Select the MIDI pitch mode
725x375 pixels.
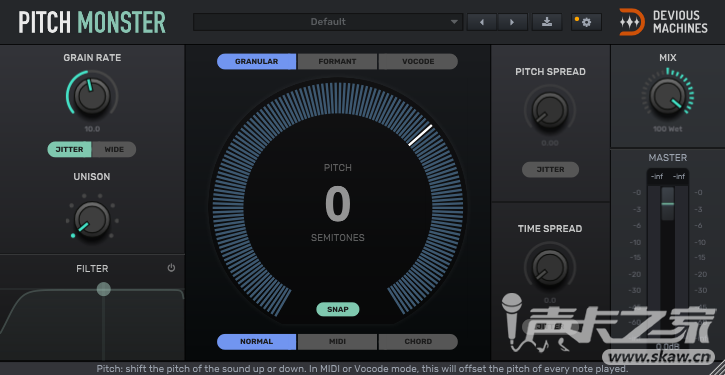point(338,342)
